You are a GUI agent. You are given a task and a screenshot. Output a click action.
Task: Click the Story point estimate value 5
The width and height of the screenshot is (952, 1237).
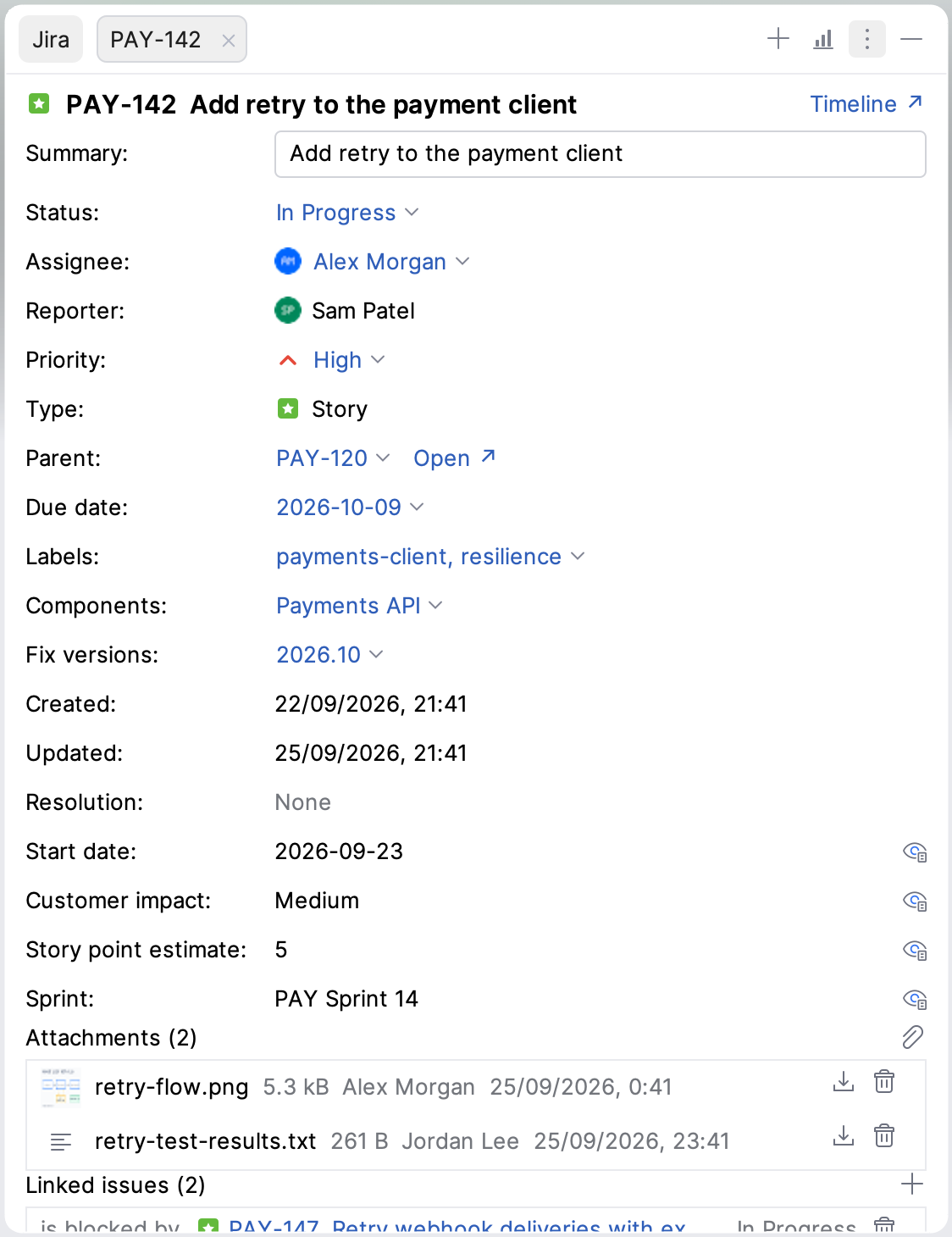point(281,950)
